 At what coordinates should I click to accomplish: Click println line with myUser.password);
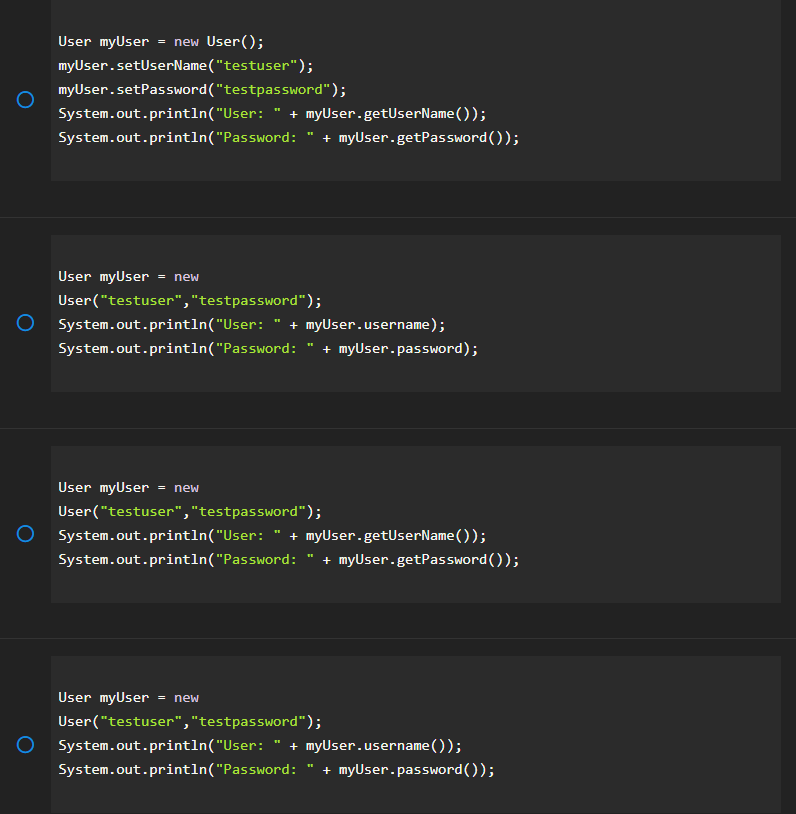point(268,348)
